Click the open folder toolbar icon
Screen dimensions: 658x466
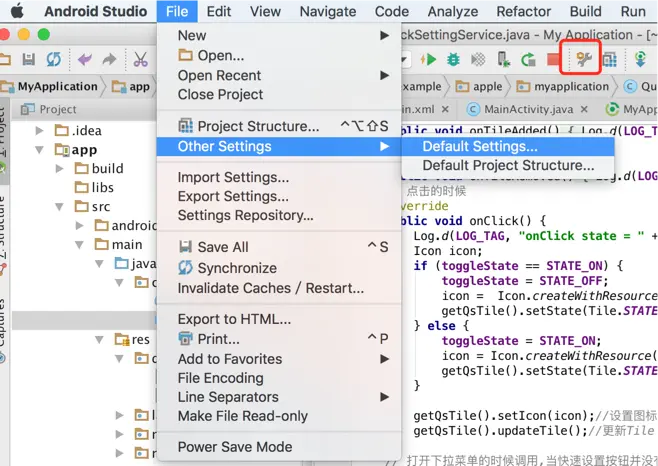[x=5, y=59]
